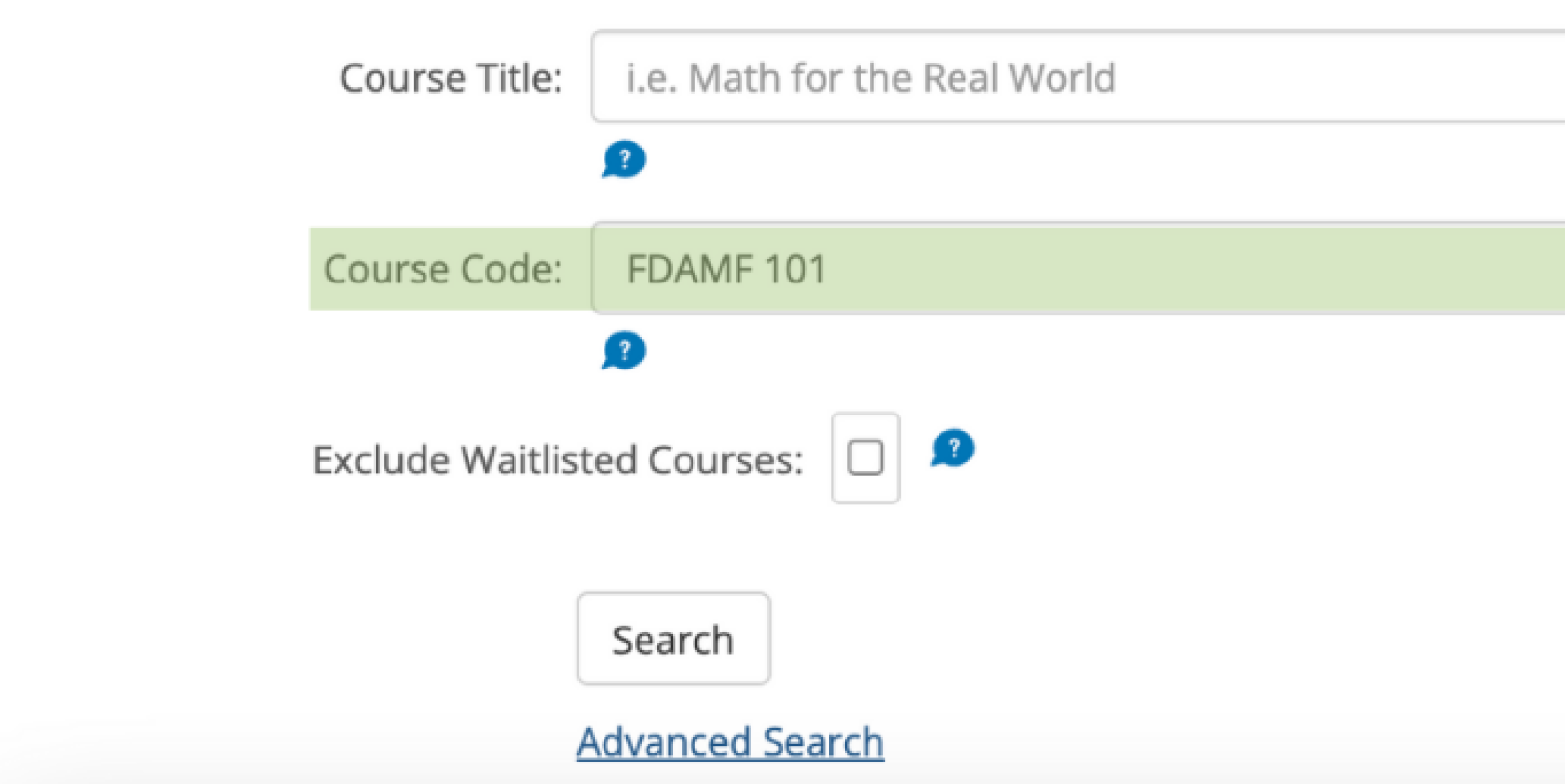Select the Course Code field showing FDAMF 101
This screenshot has height=784, width=1565.
(x=978, y=268)
